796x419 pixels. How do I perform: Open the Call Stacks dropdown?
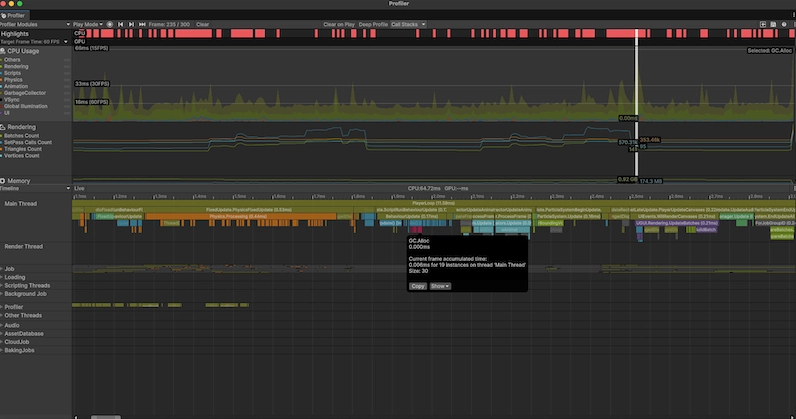point(408,24)
